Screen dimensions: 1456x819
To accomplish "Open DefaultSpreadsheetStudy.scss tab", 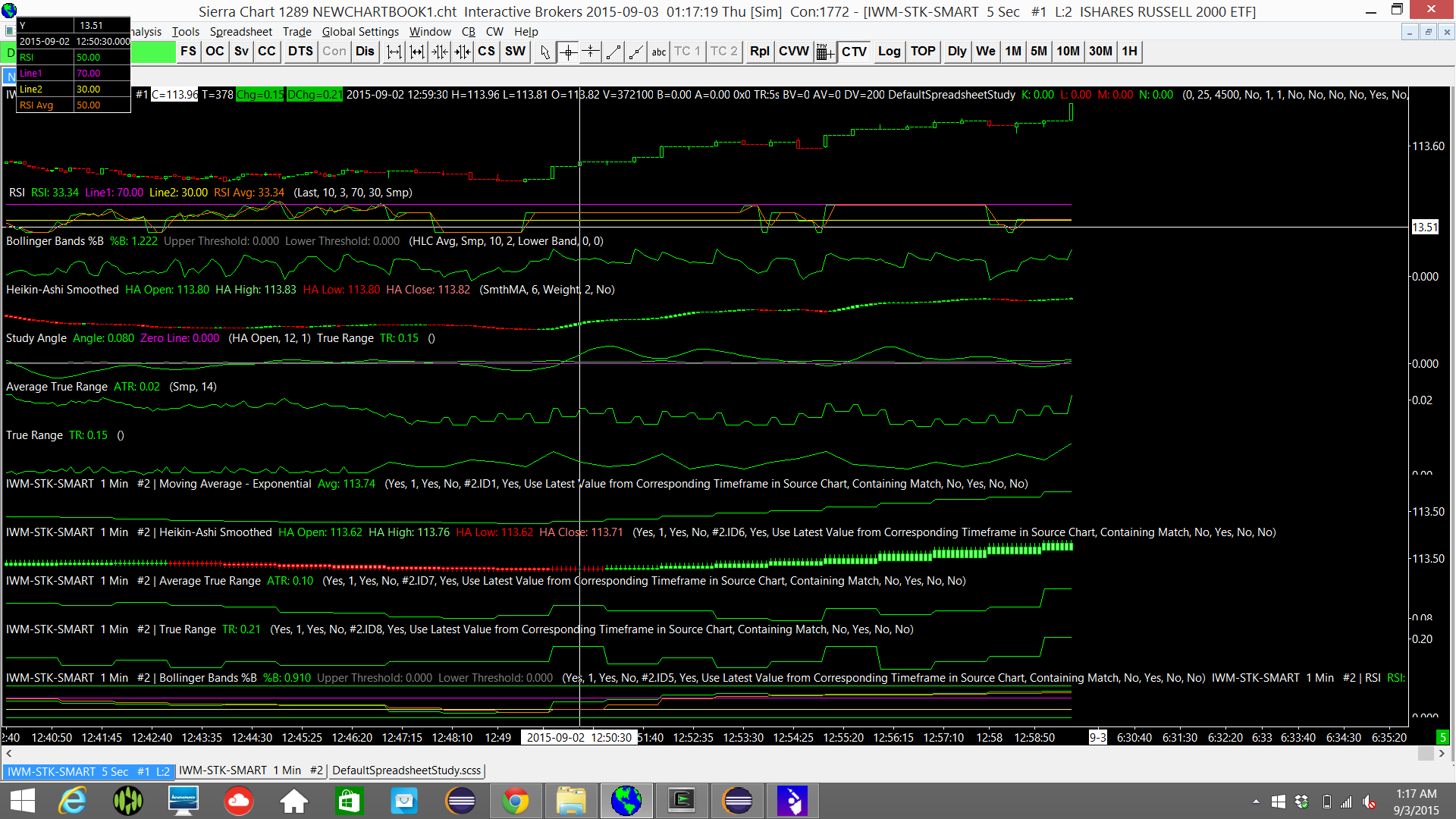I will pyautogui.click(x=406, y=770).
